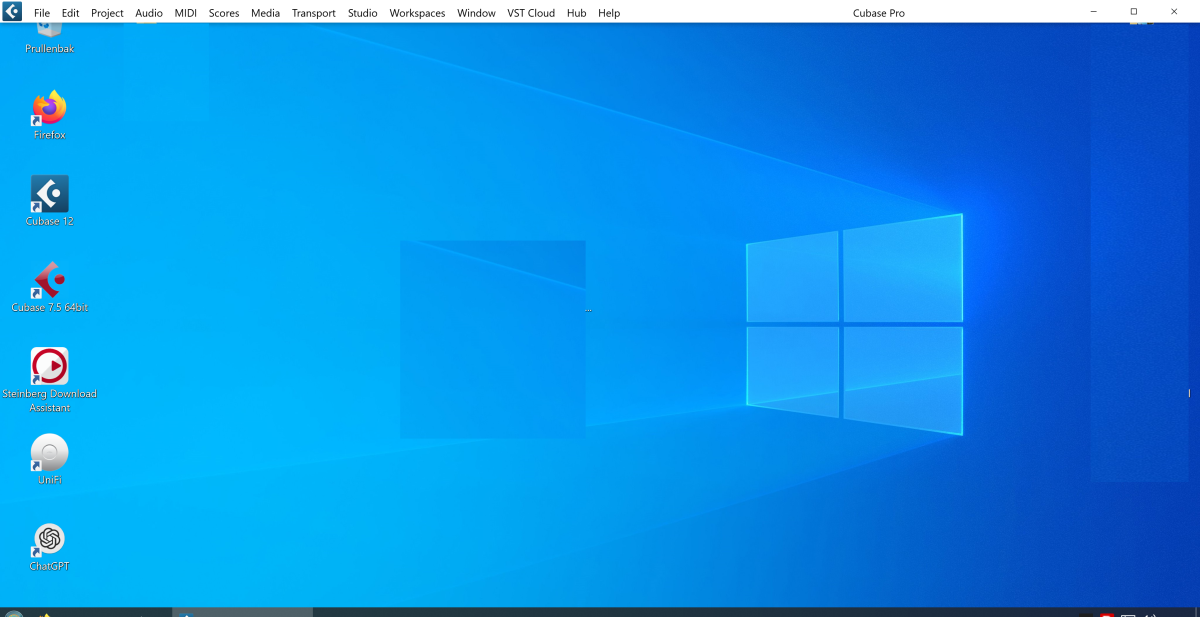Select the Prullenbak recycle bin icon

49,38
